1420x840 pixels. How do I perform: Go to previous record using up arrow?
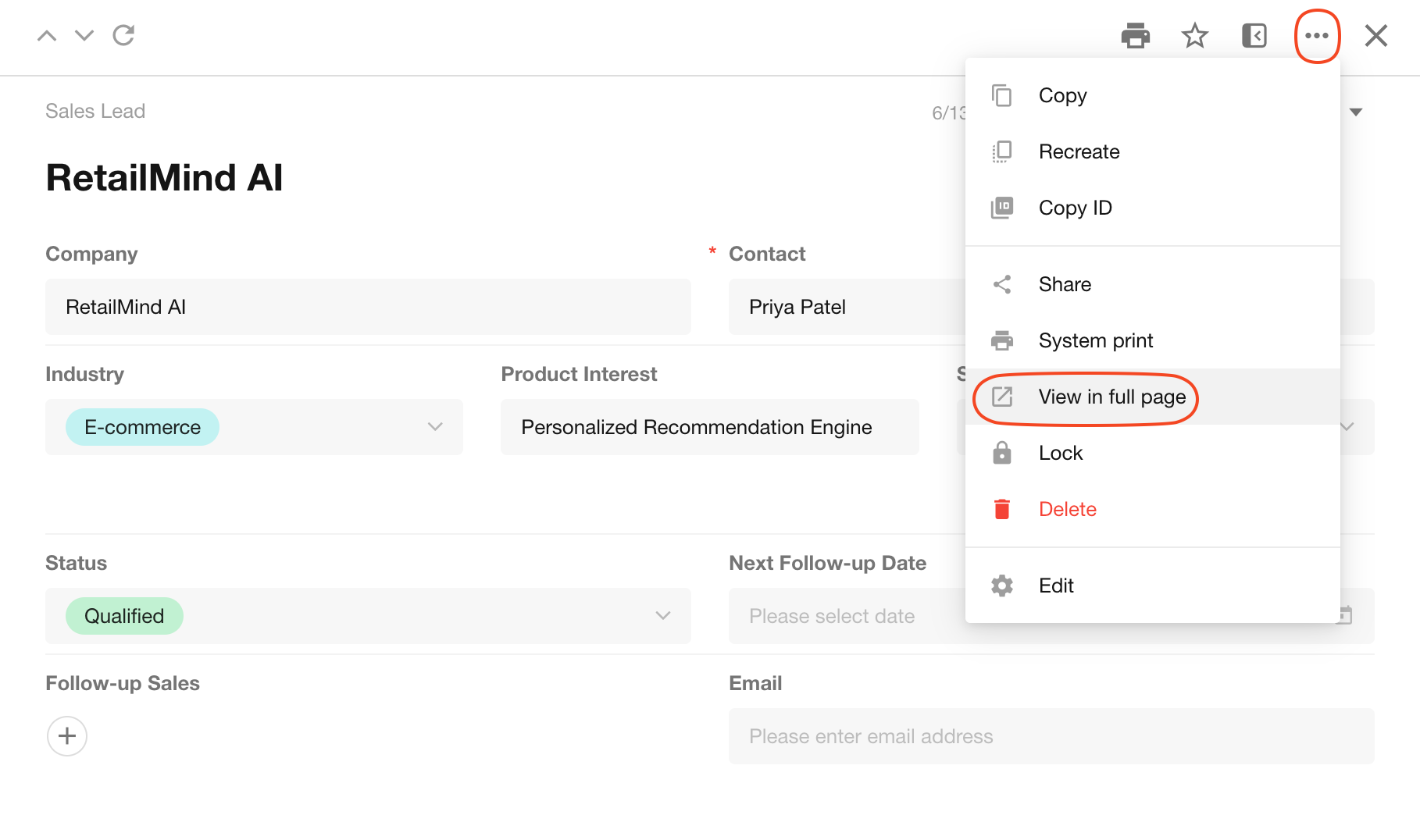tap(47, 36)
